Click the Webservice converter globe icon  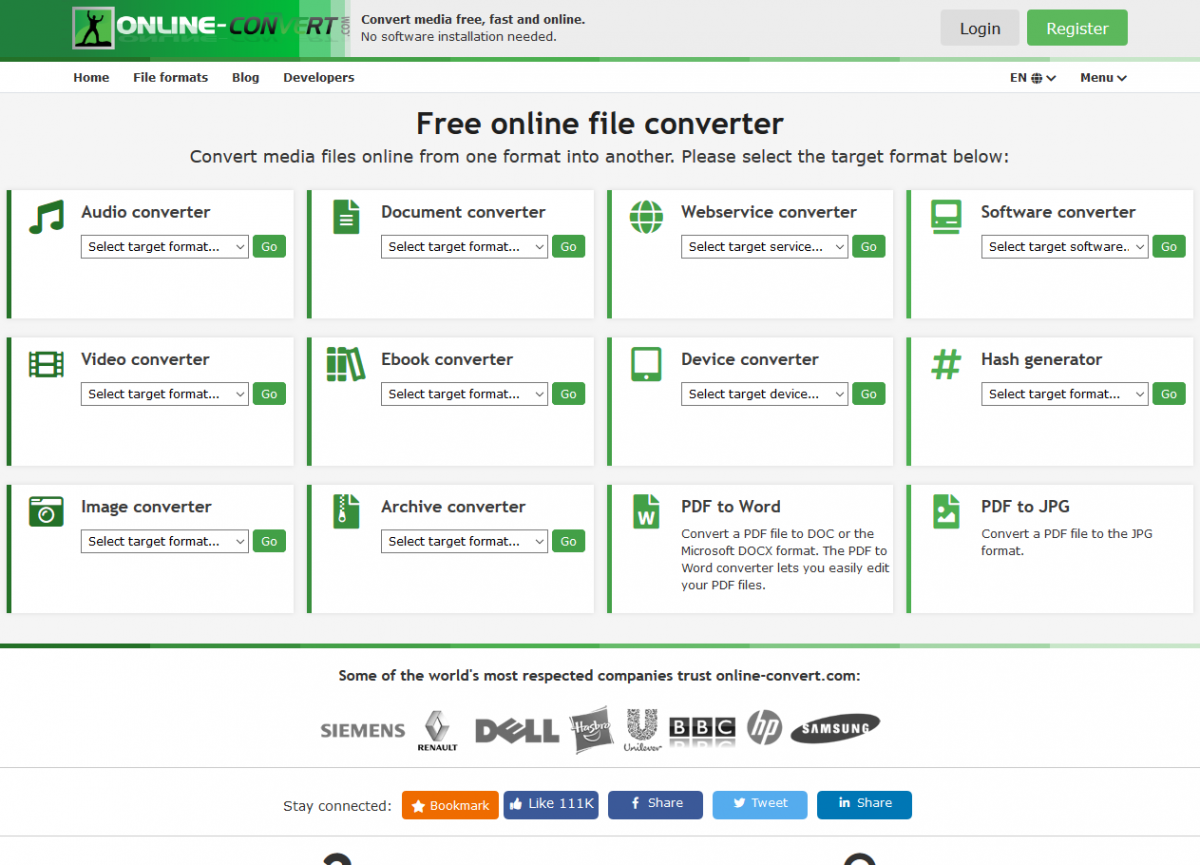pos(646,217)
